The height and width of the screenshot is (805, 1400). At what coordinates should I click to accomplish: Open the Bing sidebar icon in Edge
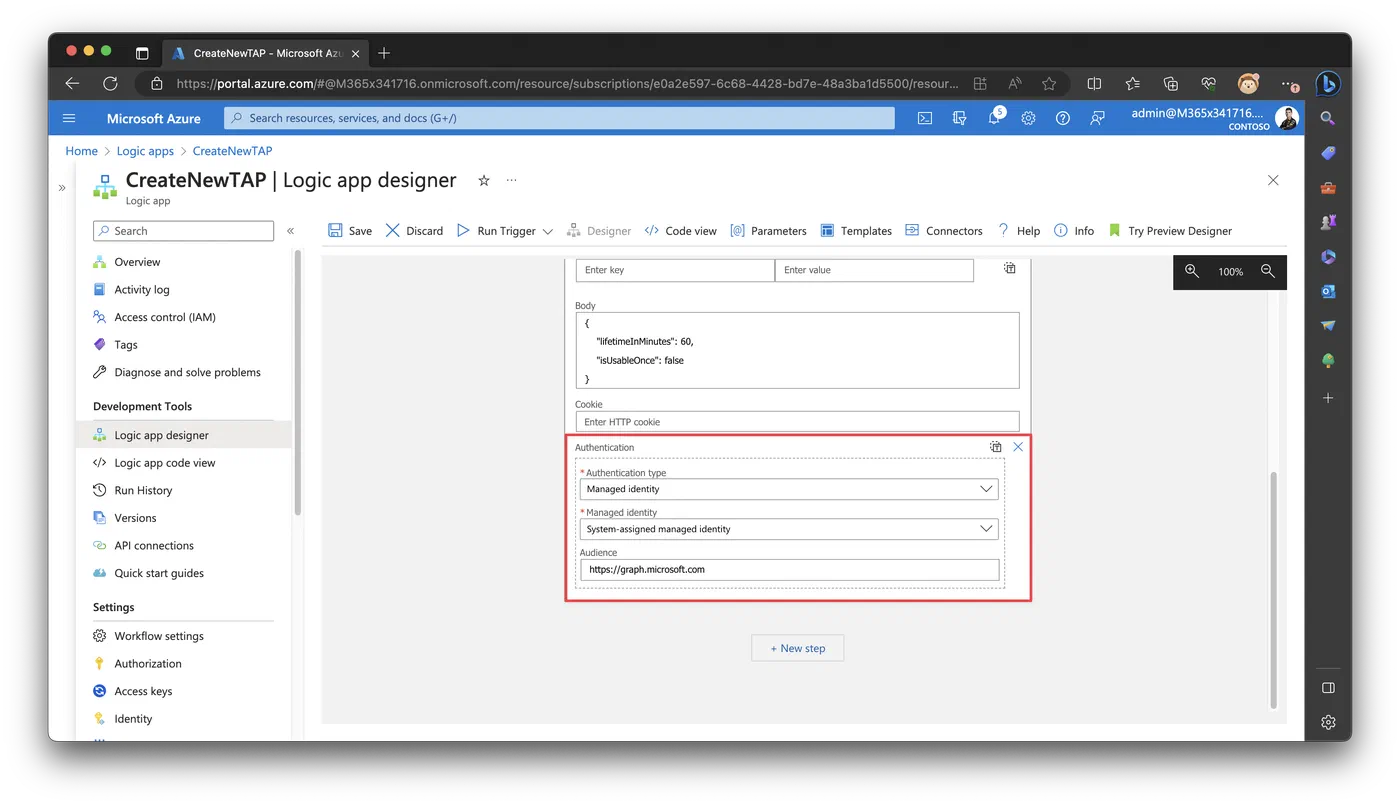point(1327,84)
